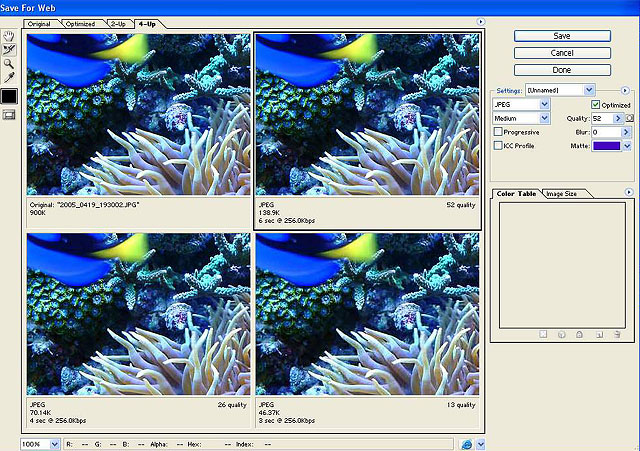Toggle slices visibility icon
This screenshot has width=640, height=451.
pyautogui.click(x=9, y=115)
